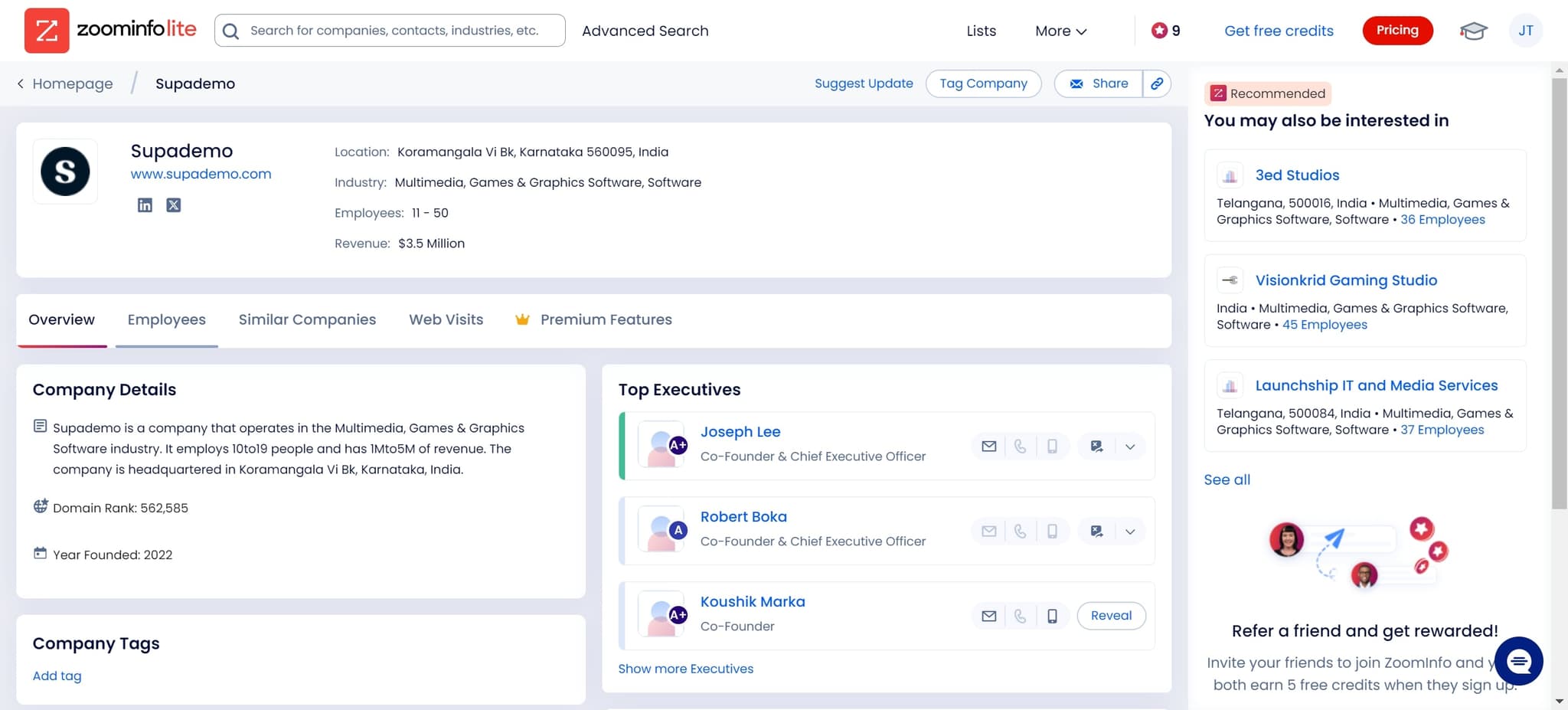Image resolution: width=1568 pixels, height=710 pixels.
Task: Click the ZoomInfo Lite logo
Action: click(x=111, y=31)
